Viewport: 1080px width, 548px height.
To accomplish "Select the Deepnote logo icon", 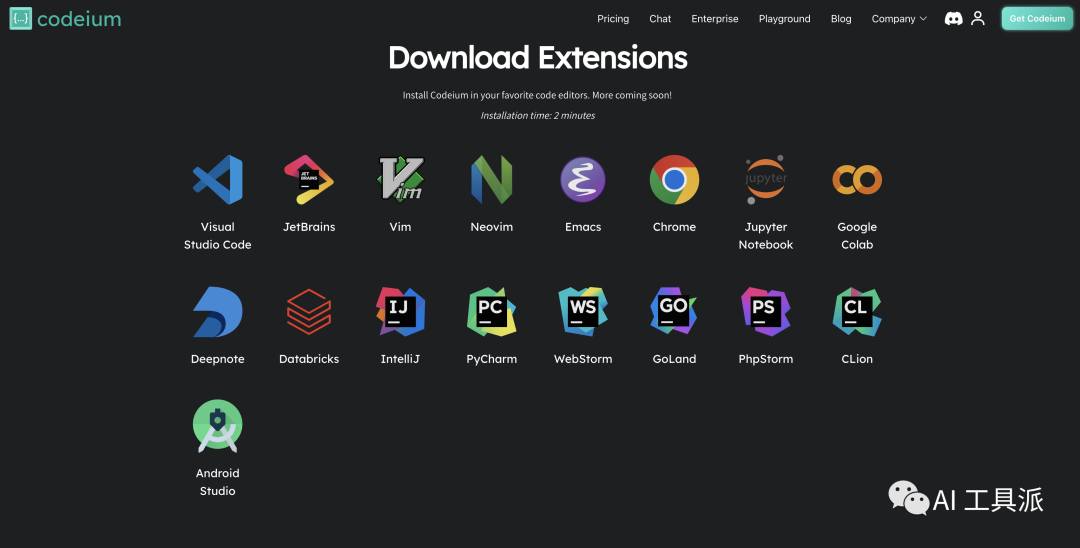I will [x=218, y=312].
